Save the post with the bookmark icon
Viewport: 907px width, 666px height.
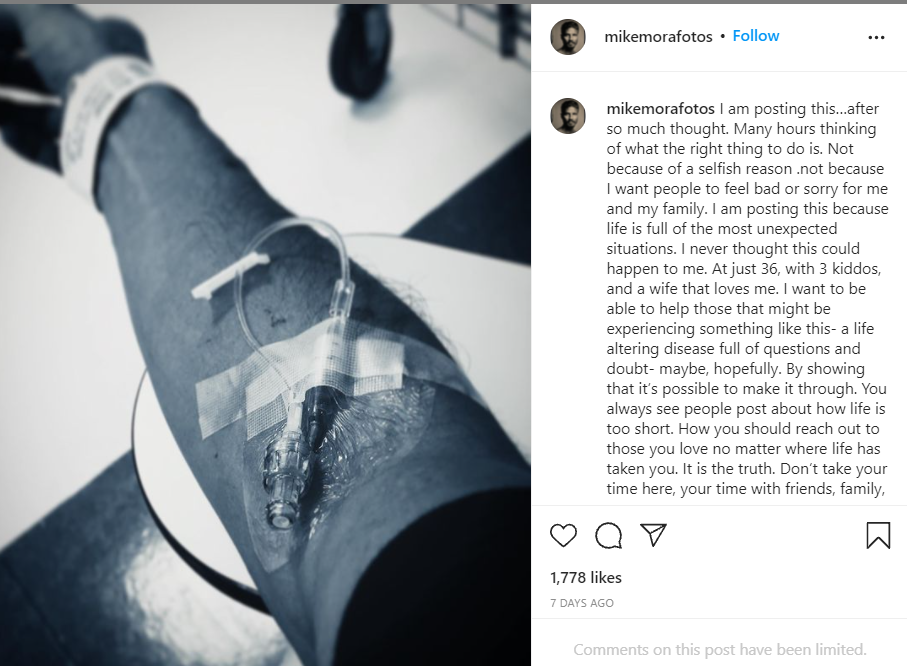(878, 535)
